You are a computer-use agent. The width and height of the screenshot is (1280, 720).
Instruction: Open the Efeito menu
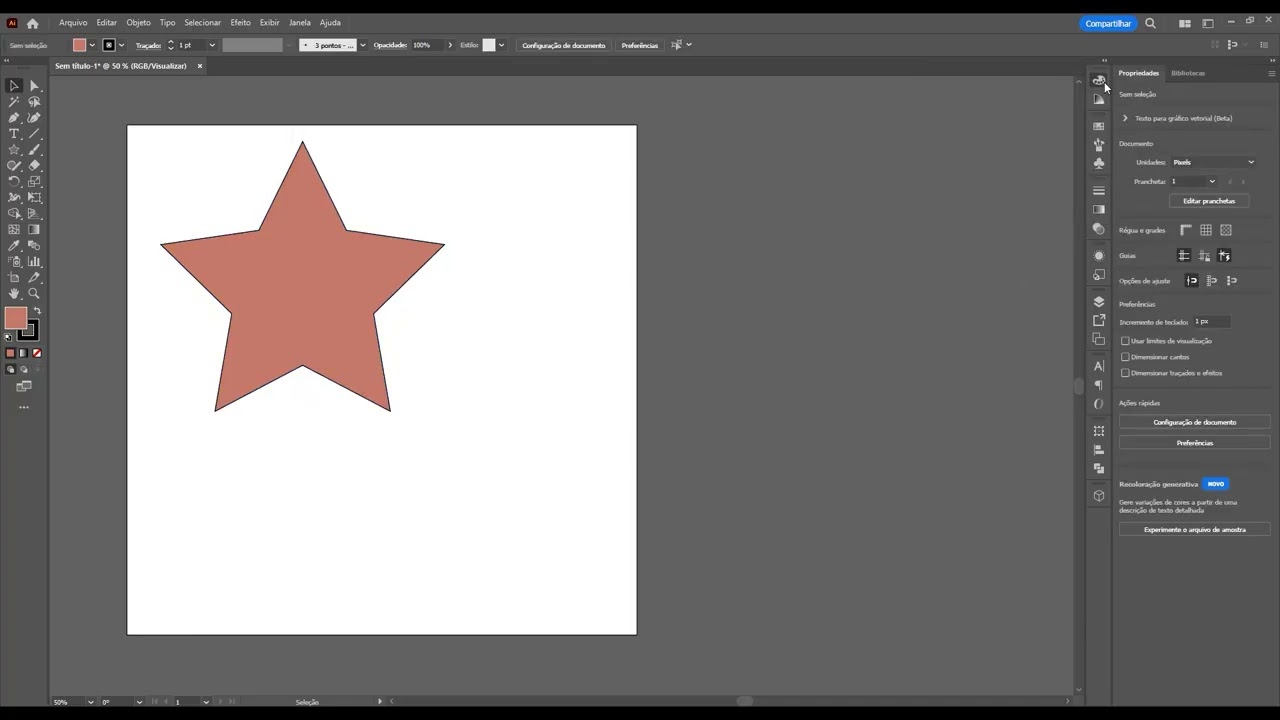240,23
